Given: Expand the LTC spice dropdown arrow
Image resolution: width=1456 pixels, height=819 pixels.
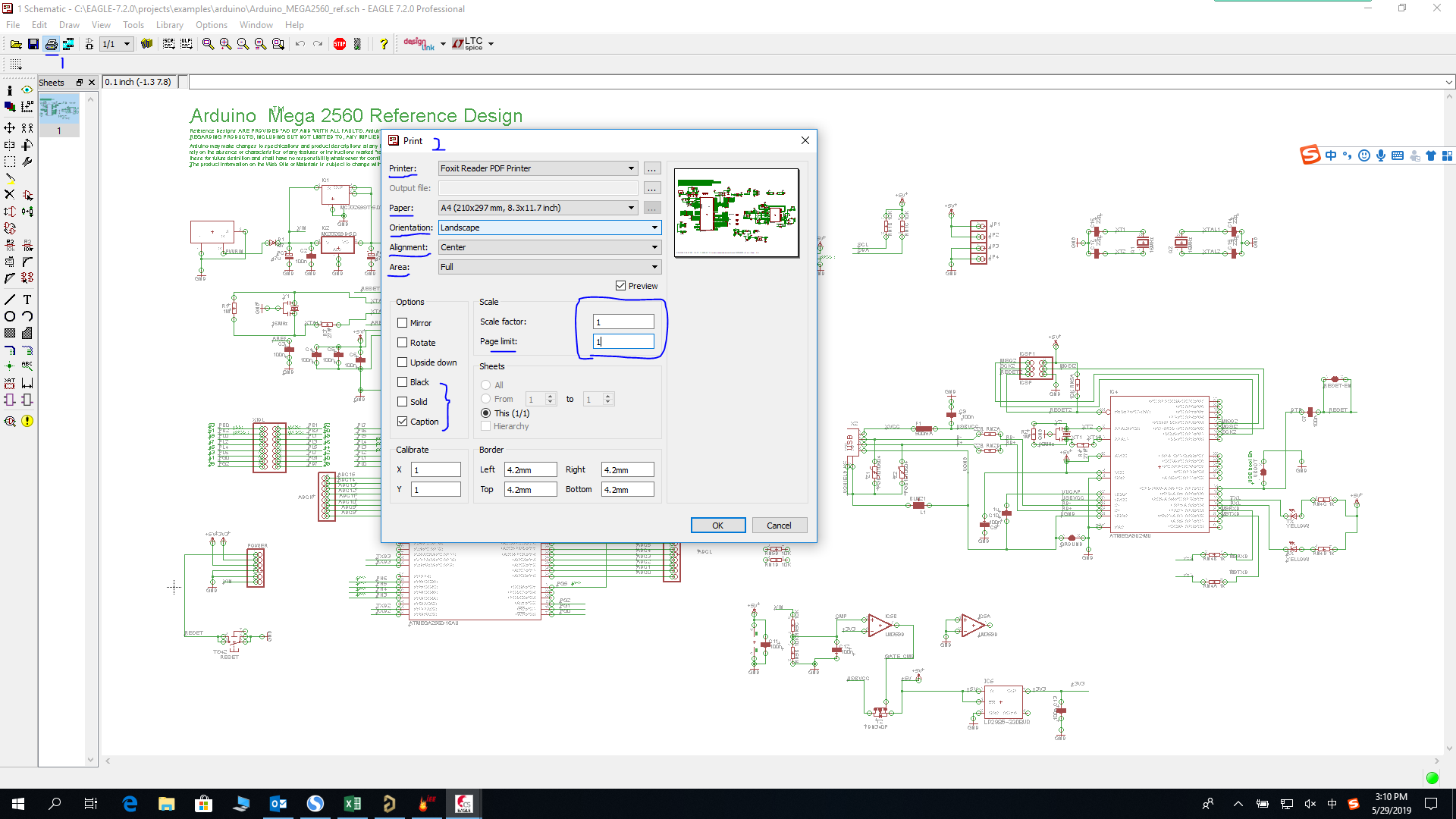Looking at the screenshot, I should pyautogui.click(x=491, y=44).
